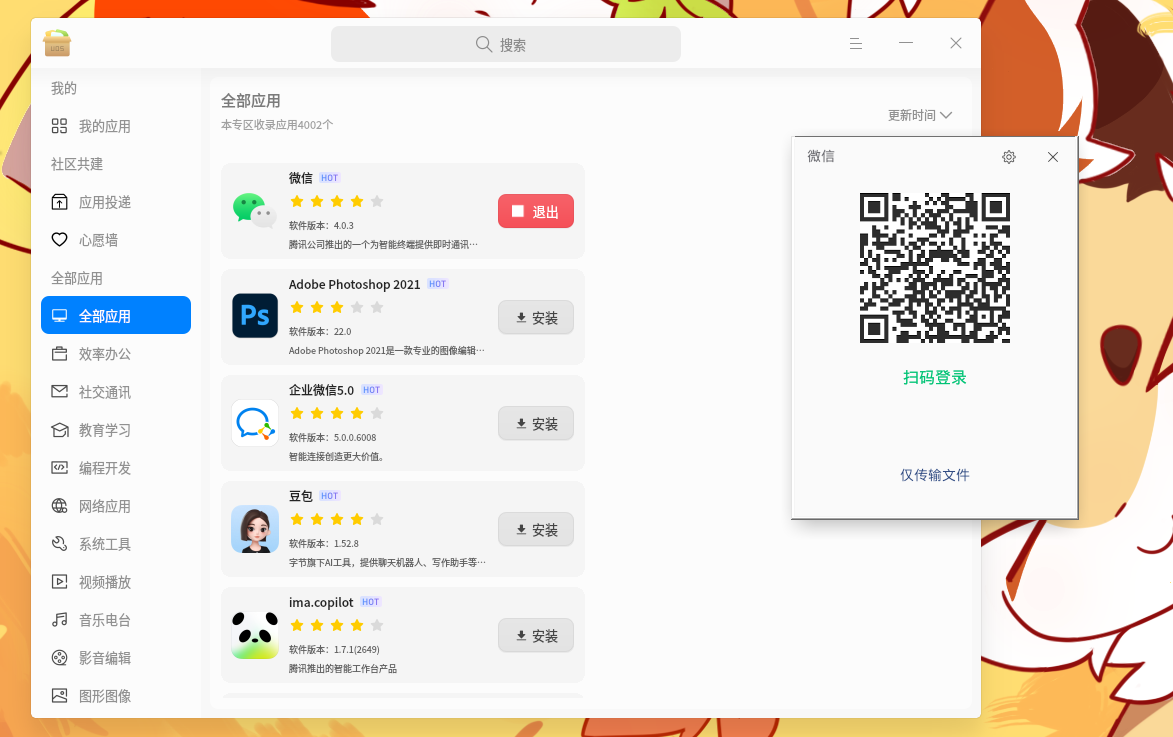Minimize the app store window
This screenshot has width=1173, height=737.
pyautogui.click(x=906, y=43)
